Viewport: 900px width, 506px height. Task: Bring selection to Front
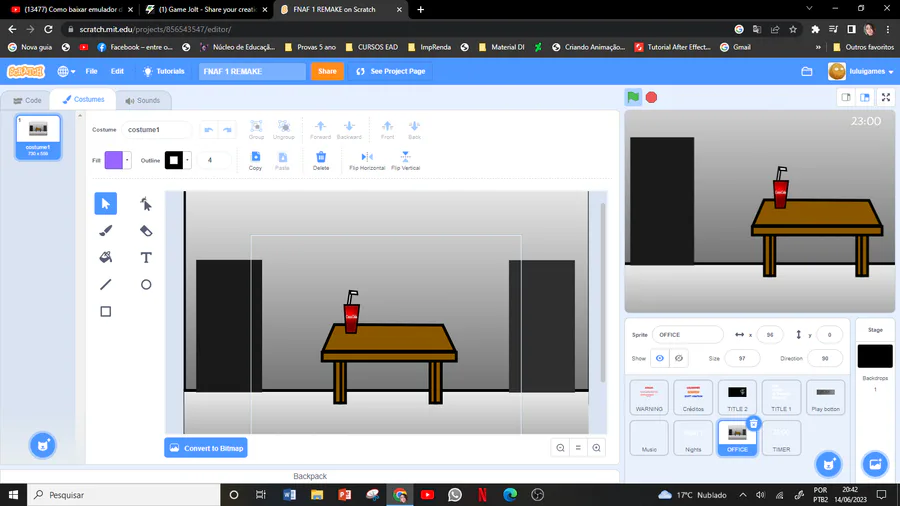pyautogui.click(x=387, y=130)
